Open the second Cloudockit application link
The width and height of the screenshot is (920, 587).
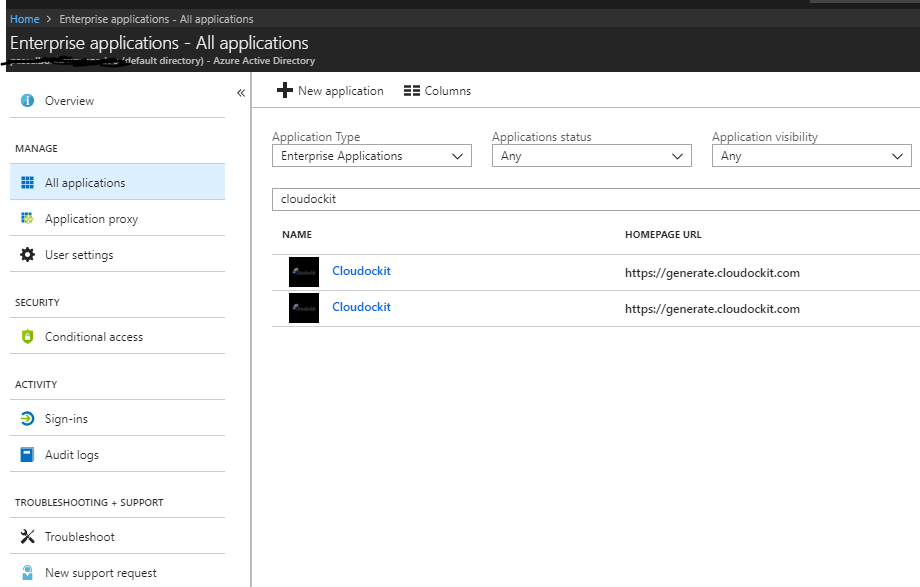pyautogui.click(x=361, y=306)
